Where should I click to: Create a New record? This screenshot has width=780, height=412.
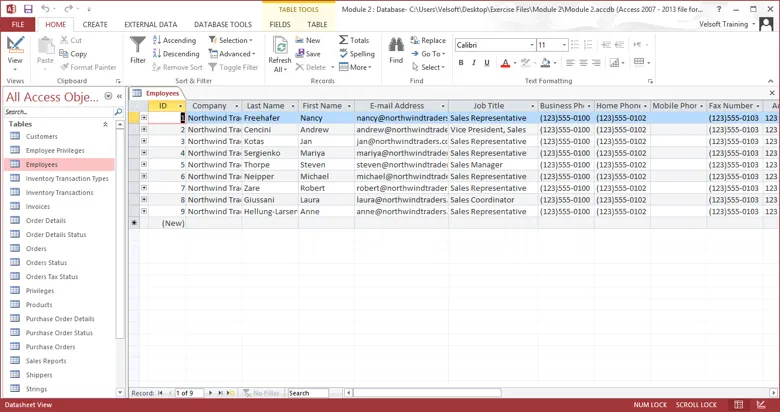307,40
